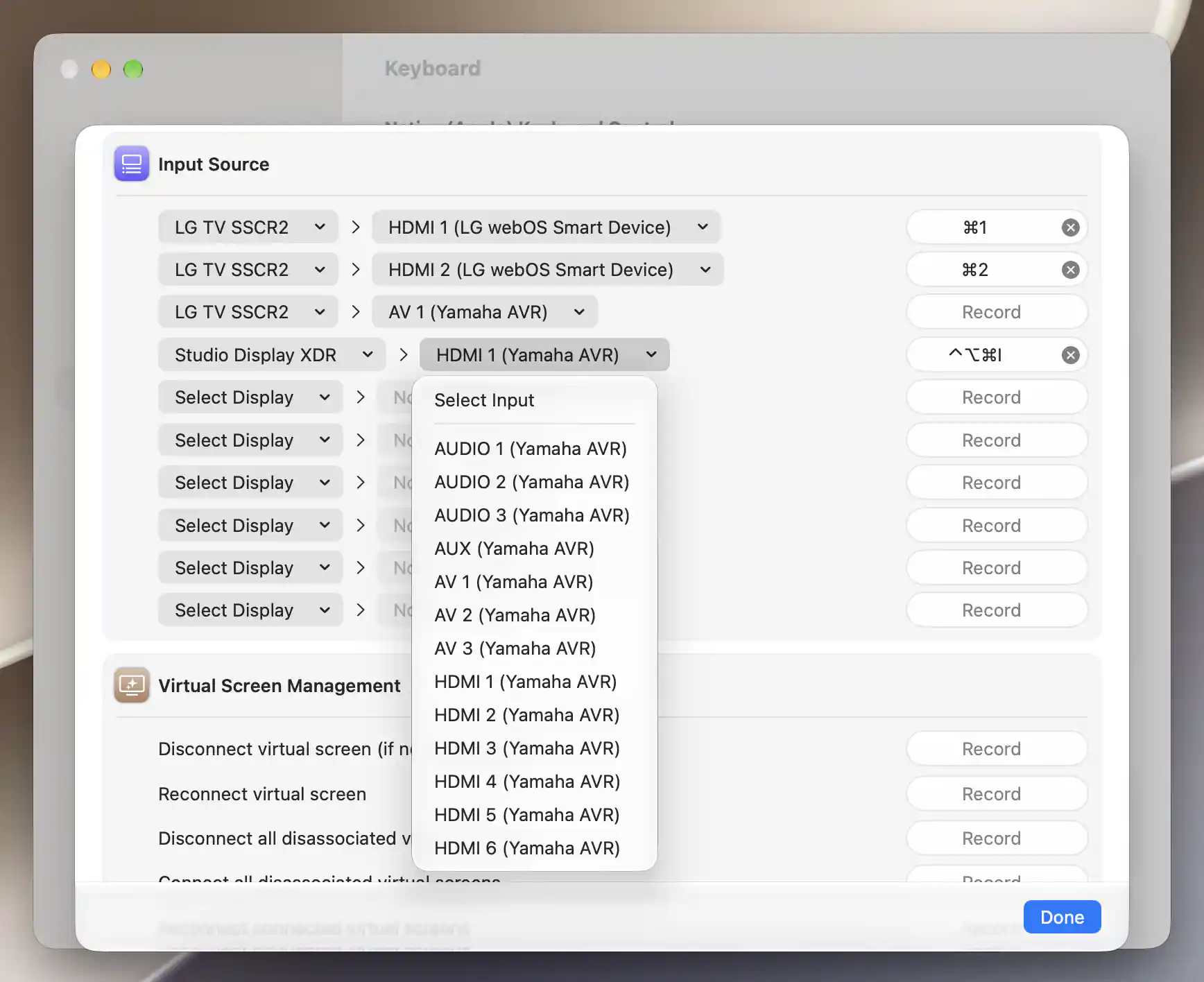
Task: Open the last Select Display dropdown
Action: pos(251,610)
